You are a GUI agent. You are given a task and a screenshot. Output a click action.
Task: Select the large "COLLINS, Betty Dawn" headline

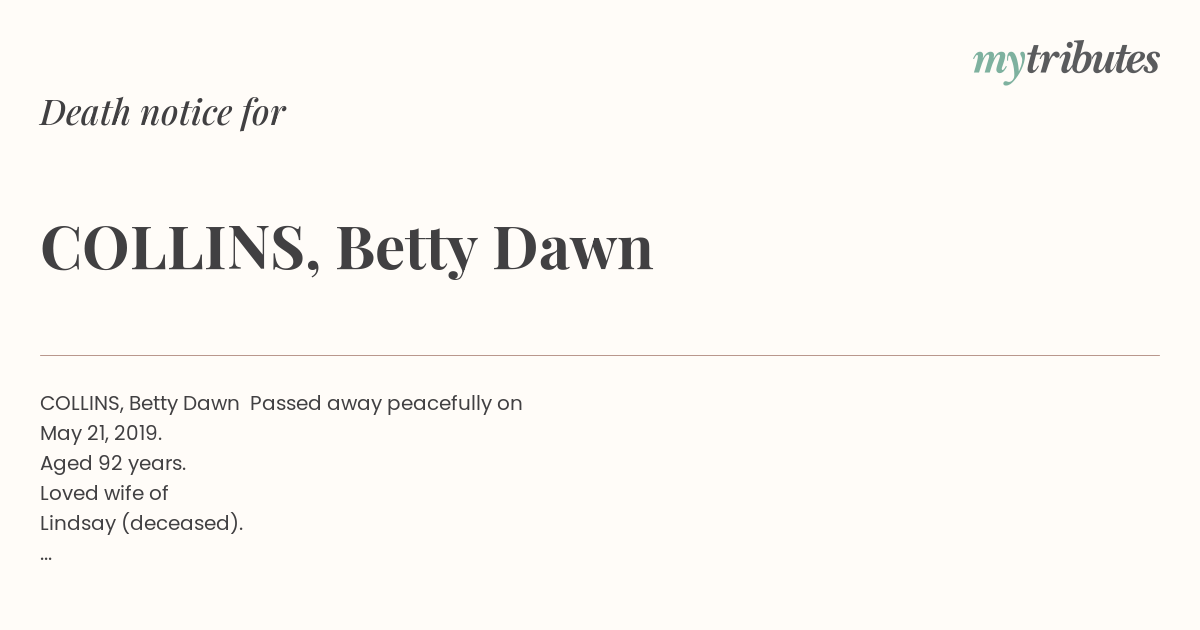(x=346, y=247)
